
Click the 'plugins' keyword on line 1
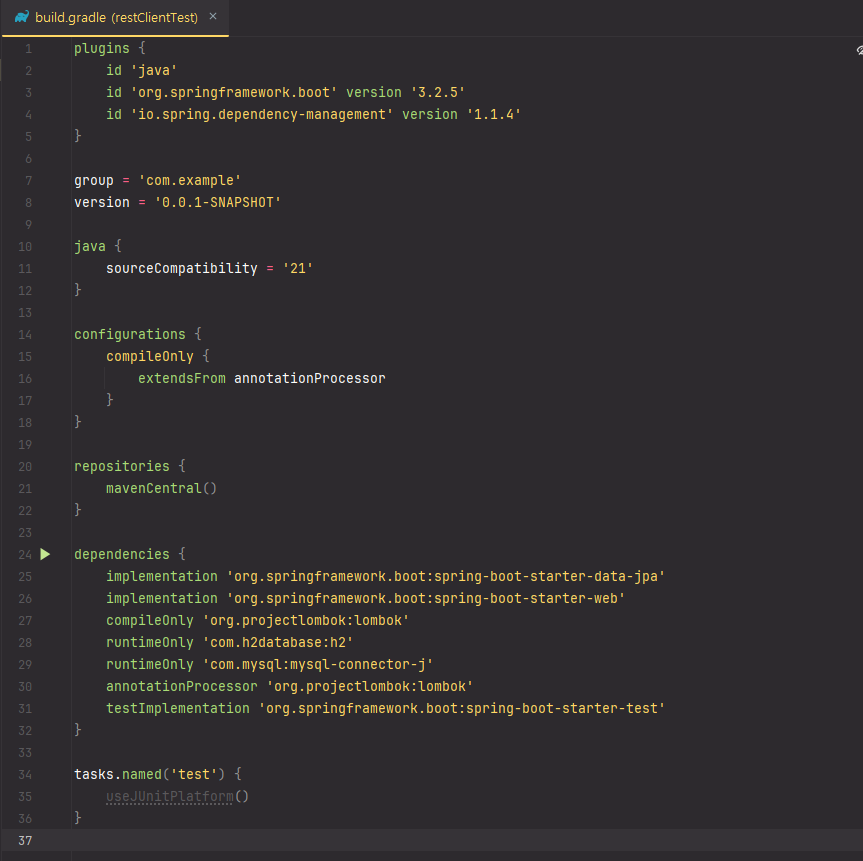coord(102,48)
